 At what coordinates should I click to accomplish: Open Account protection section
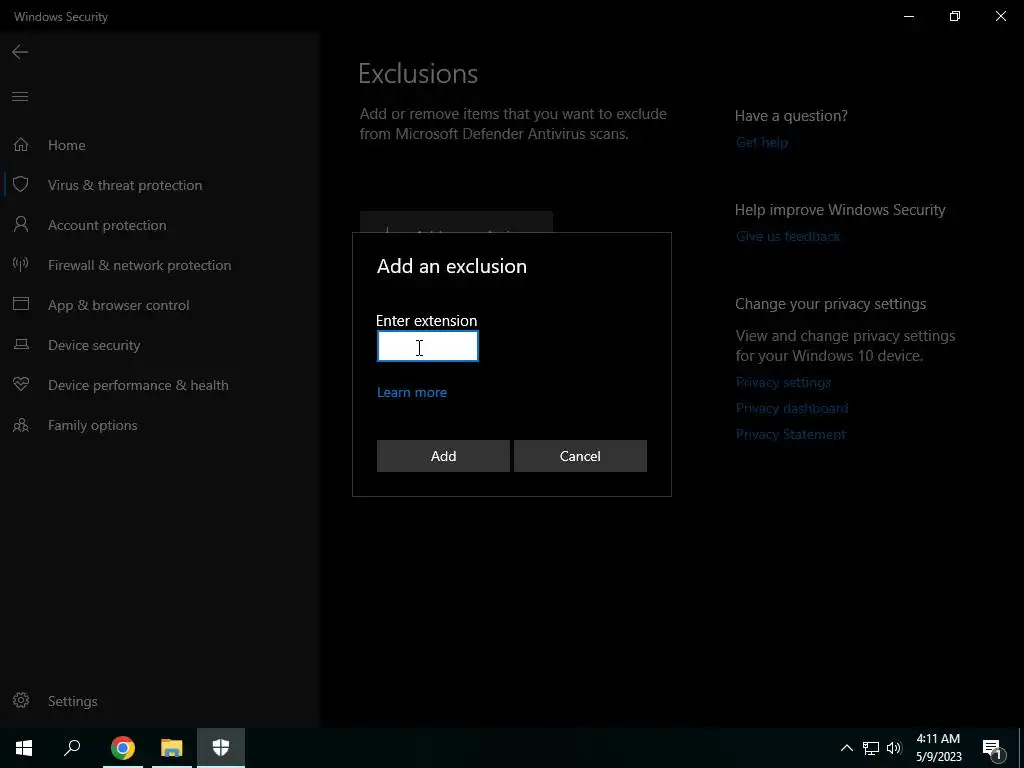(107, 225)
